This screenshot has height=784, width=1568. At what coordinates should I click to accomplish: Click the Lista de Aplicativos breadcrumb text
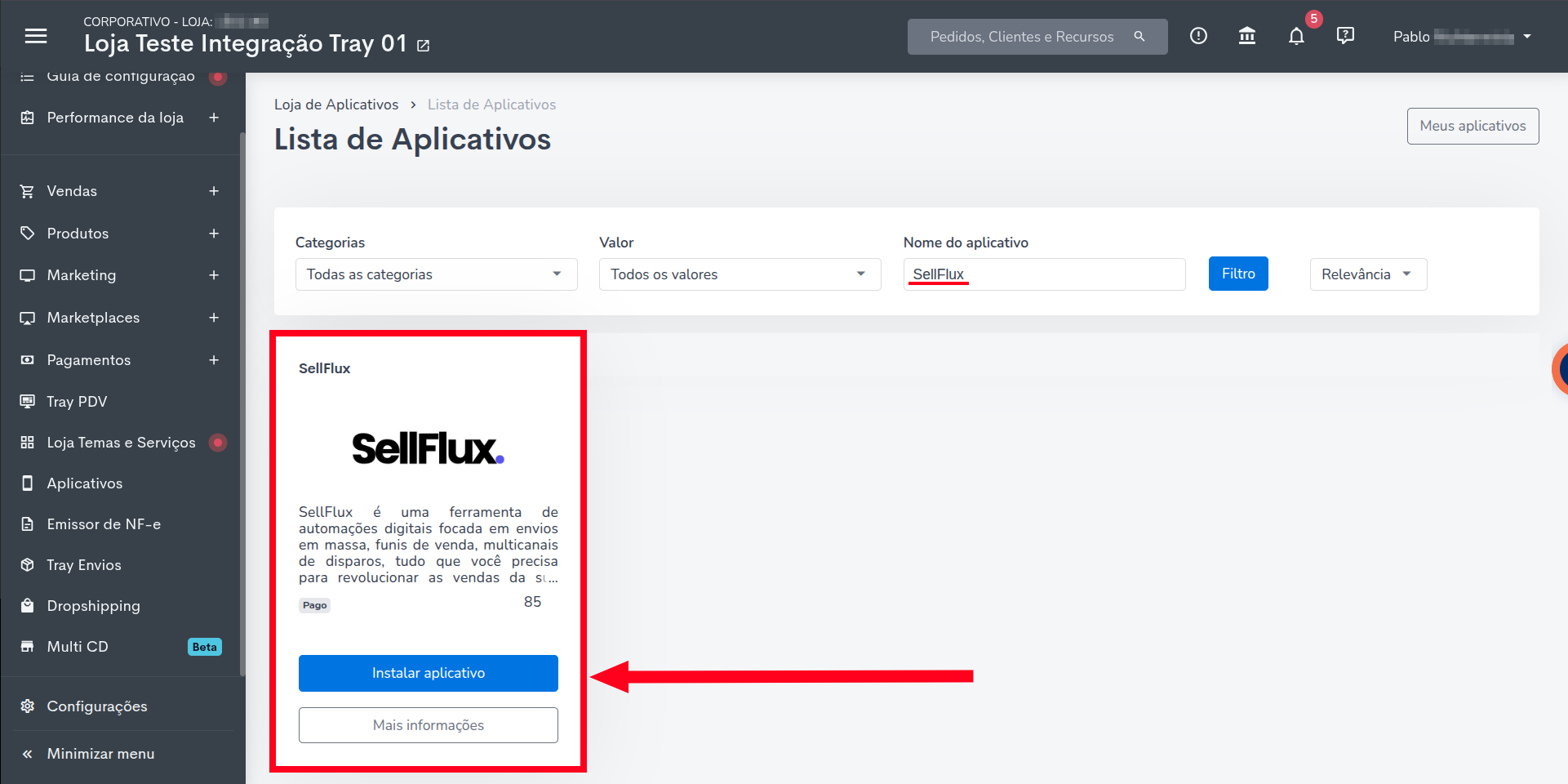coord(491,105)
